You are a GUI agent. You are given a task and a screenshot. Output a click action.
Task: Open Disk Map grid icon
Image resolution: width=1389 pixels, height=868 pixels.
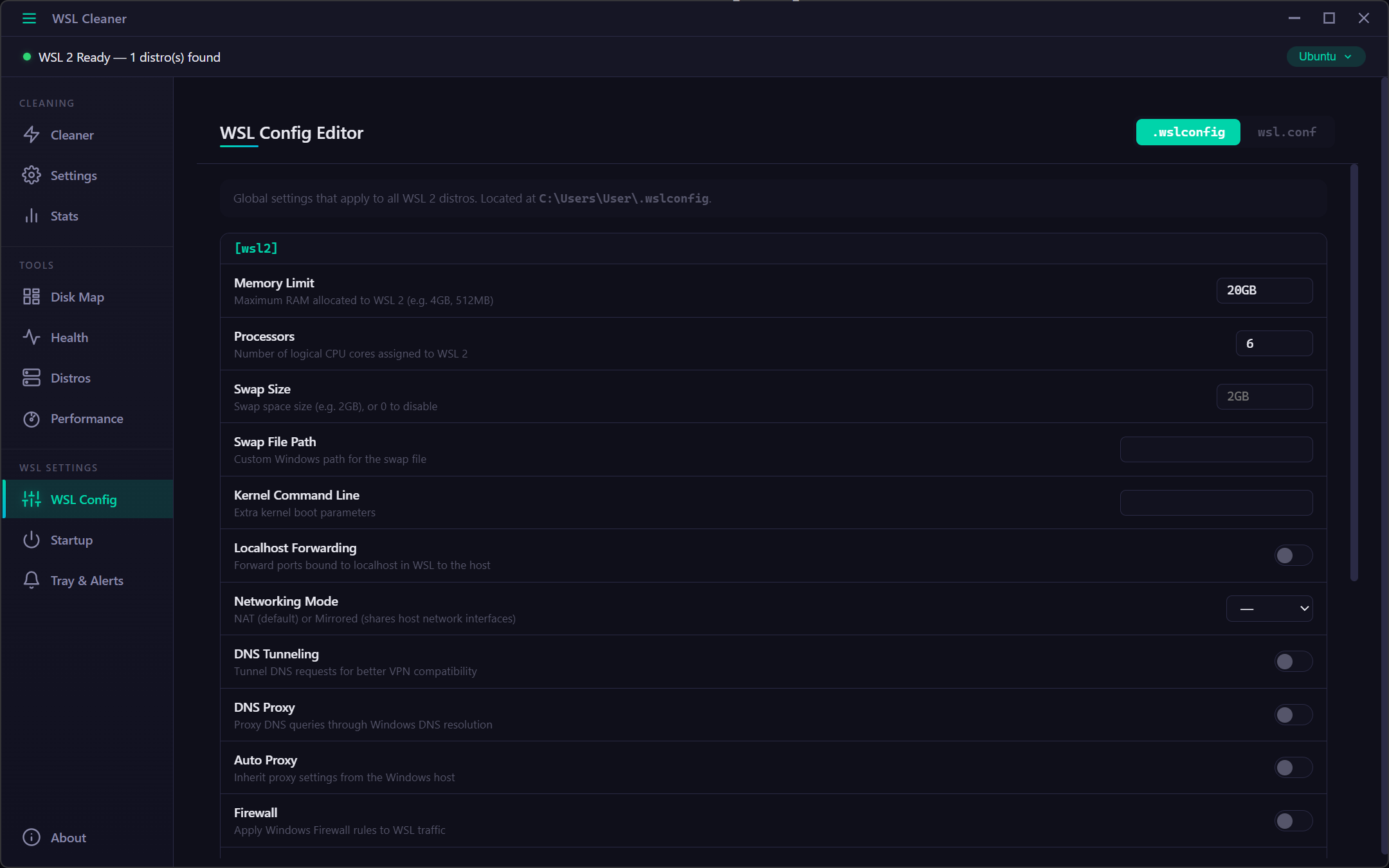point(32,297)
